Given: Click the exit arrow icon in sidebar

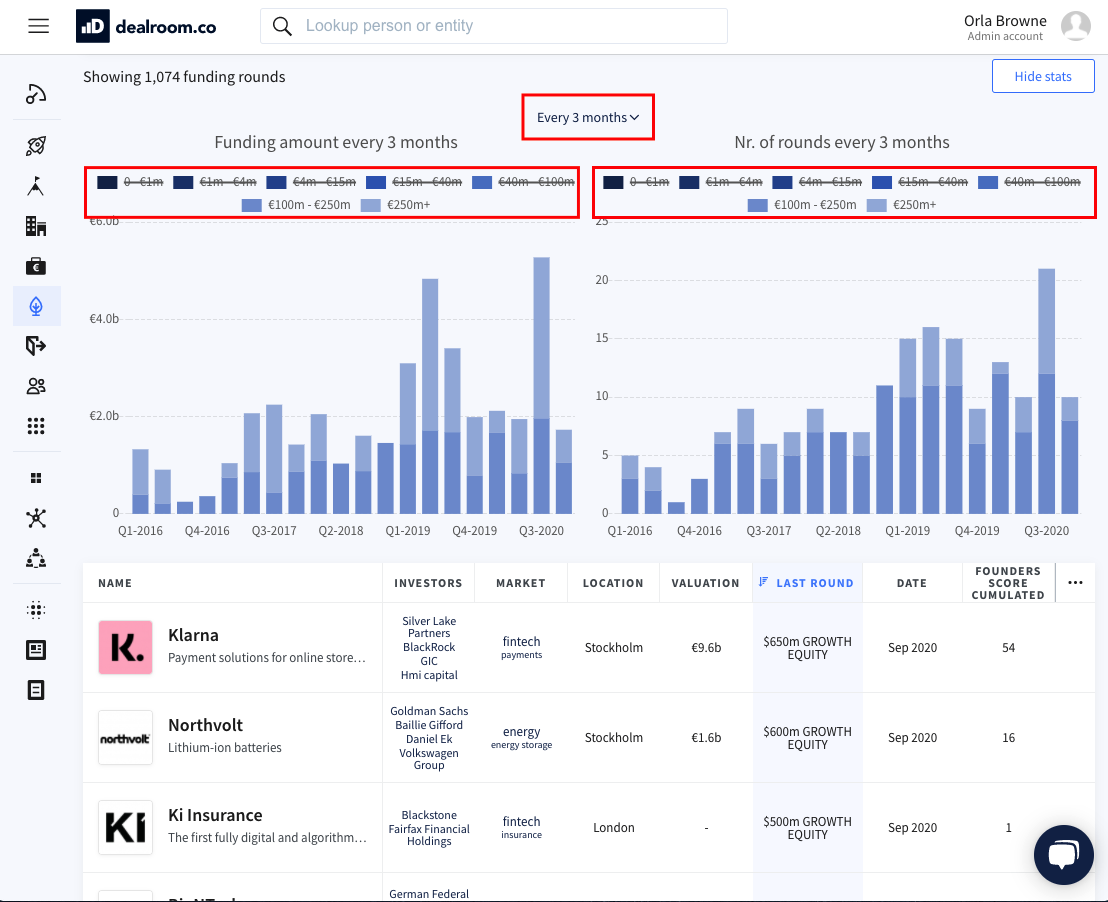Looking at the screenshot, I should (x=36, y=346).
